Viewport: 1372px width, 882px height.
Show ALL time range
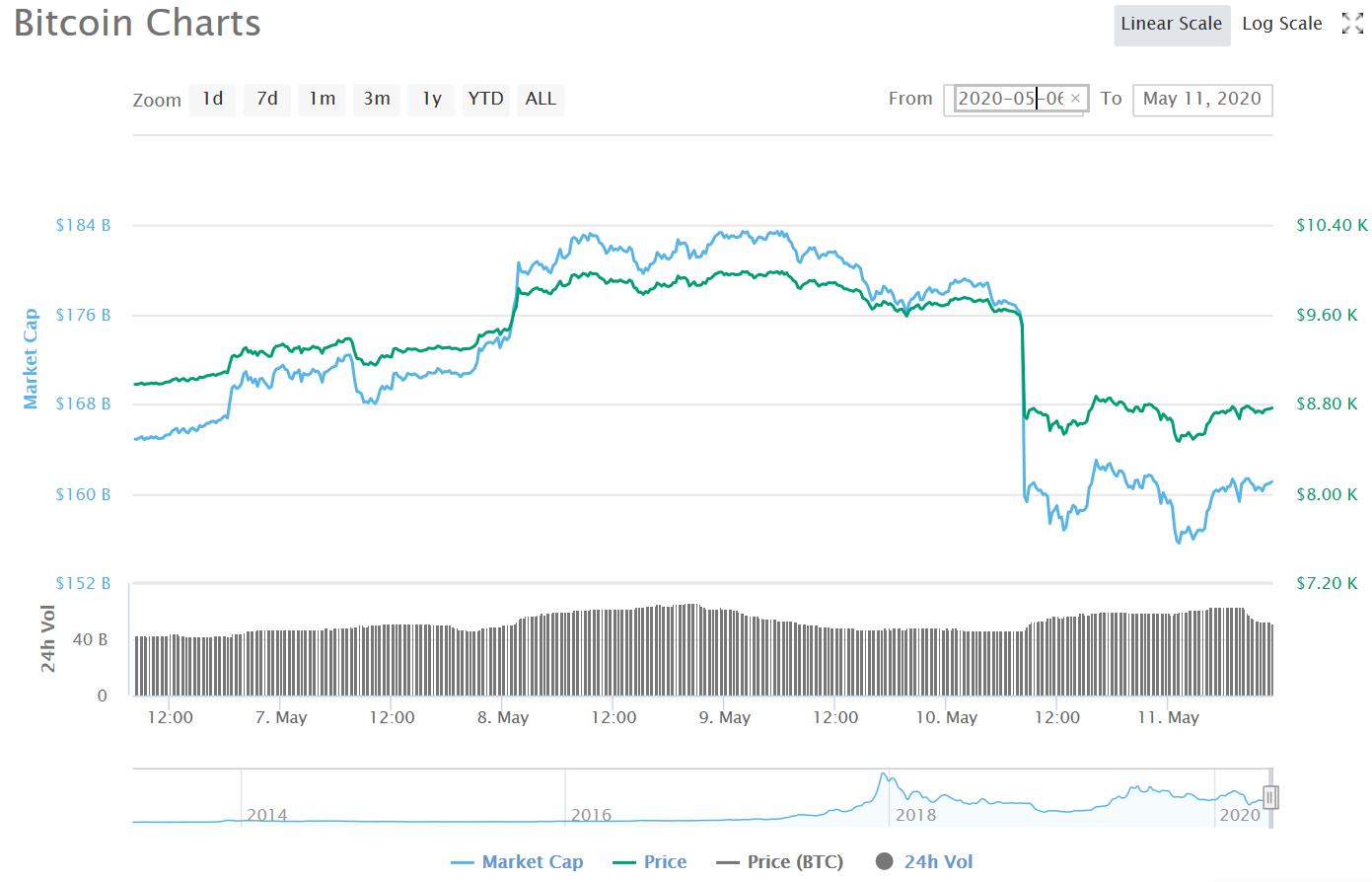click(541, 99)
